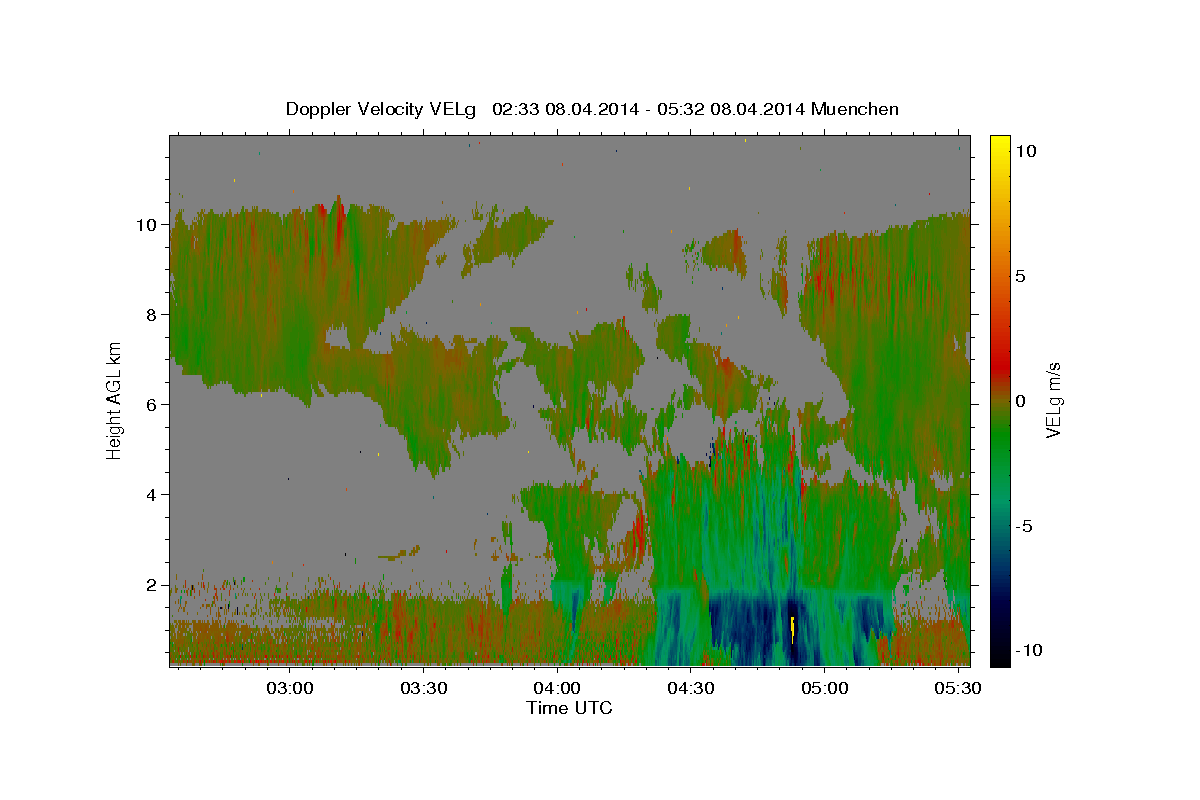Click the height axis label 8

[x=151, y=314]
